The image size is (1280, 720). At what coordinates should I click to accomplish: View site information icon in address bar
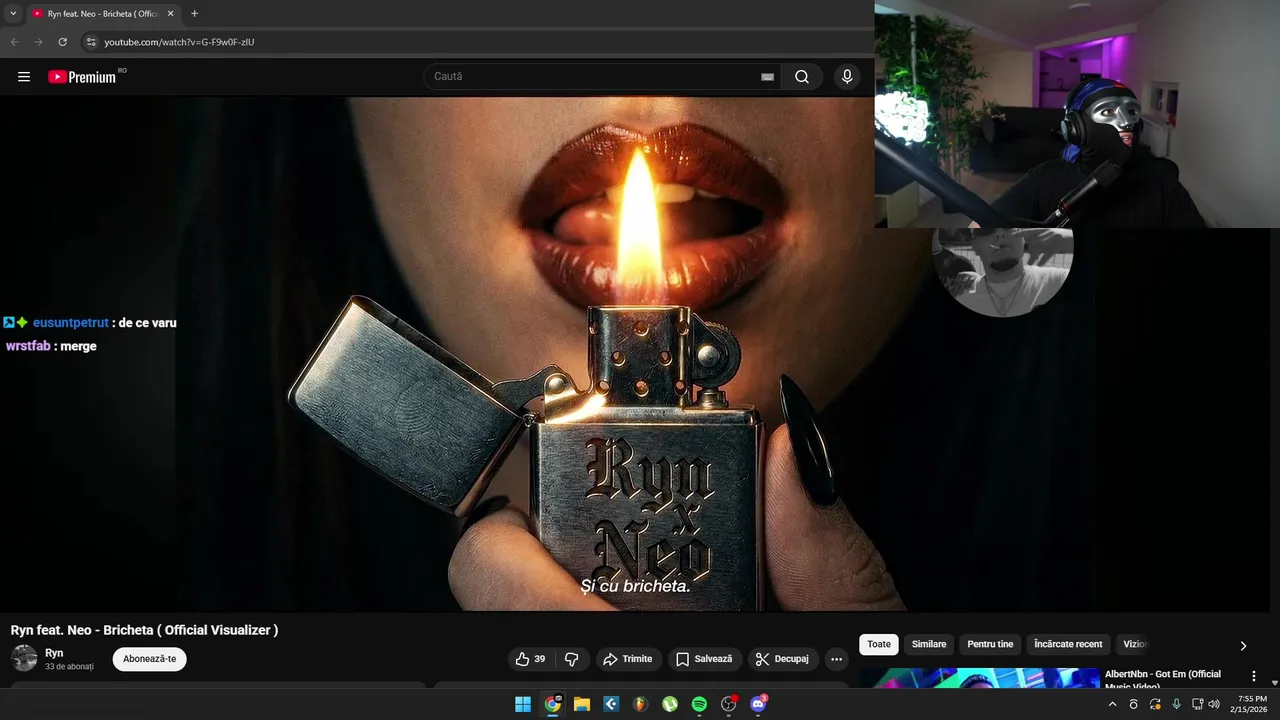[90, 42]
